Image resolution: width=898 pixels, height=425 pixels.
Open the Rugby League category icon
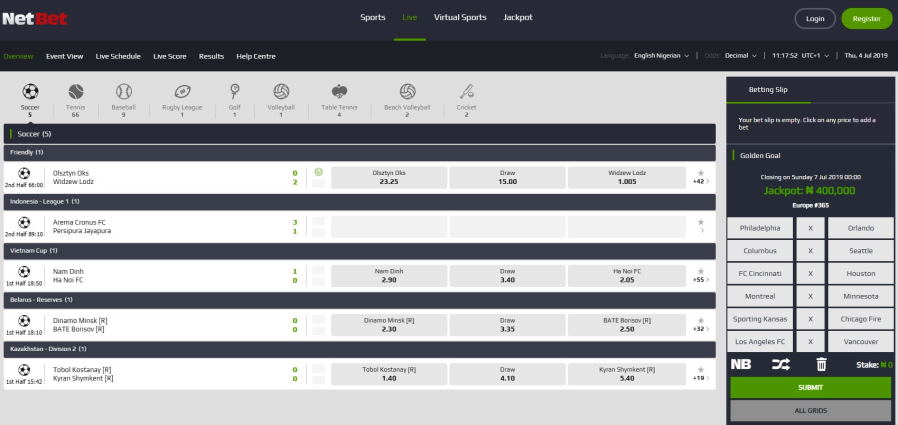point(182,92)
